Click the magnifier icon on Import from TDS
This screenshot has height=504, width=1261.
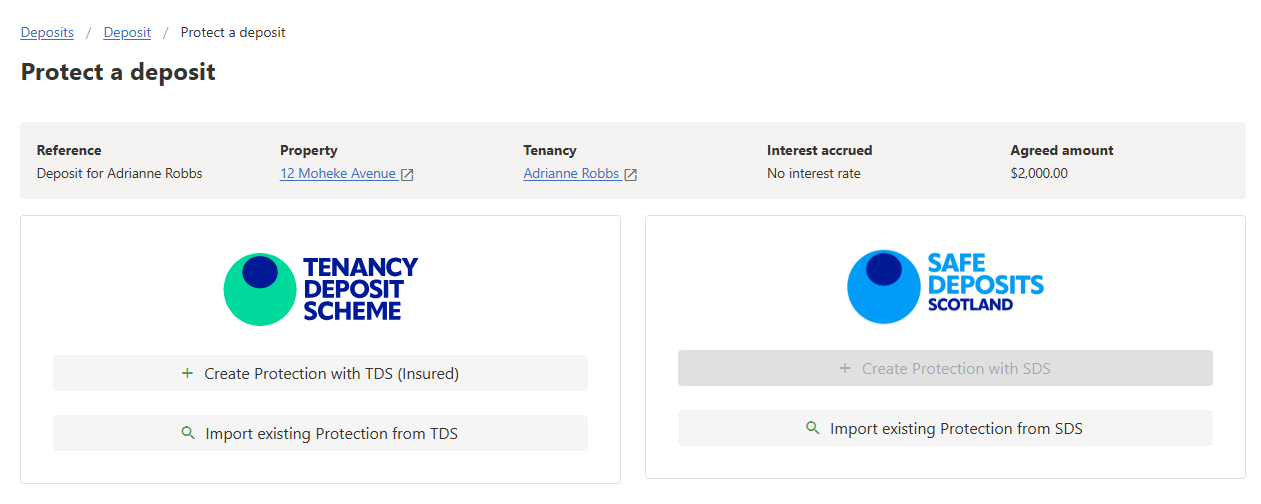coord(188,433)
